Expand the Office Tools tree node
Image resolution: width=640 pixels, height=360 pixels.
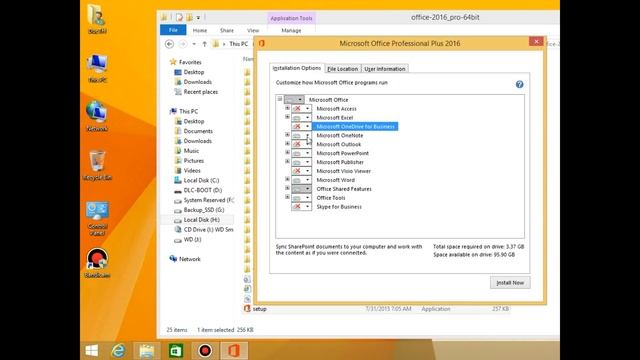[287, 197]
